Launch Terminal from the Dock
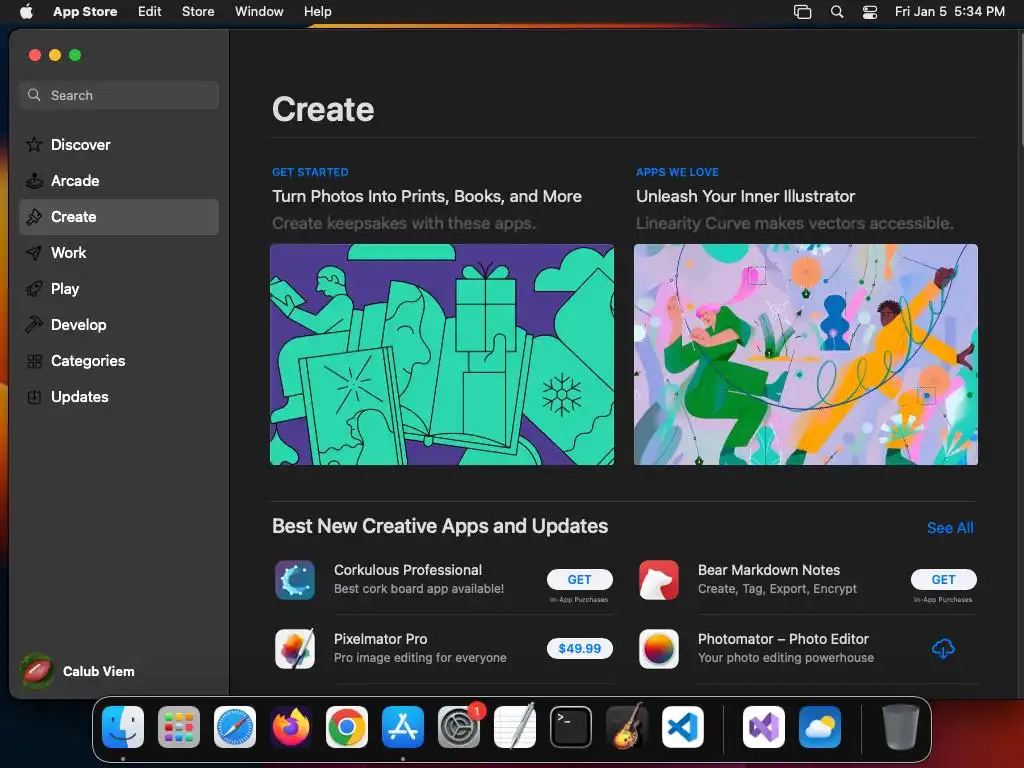 coord(571,727)
